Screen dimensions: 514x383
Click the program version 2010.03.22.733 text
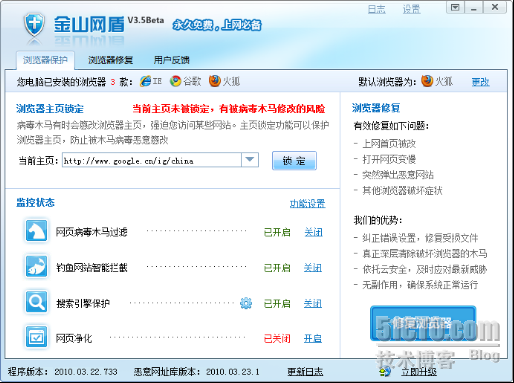point(86,372)
